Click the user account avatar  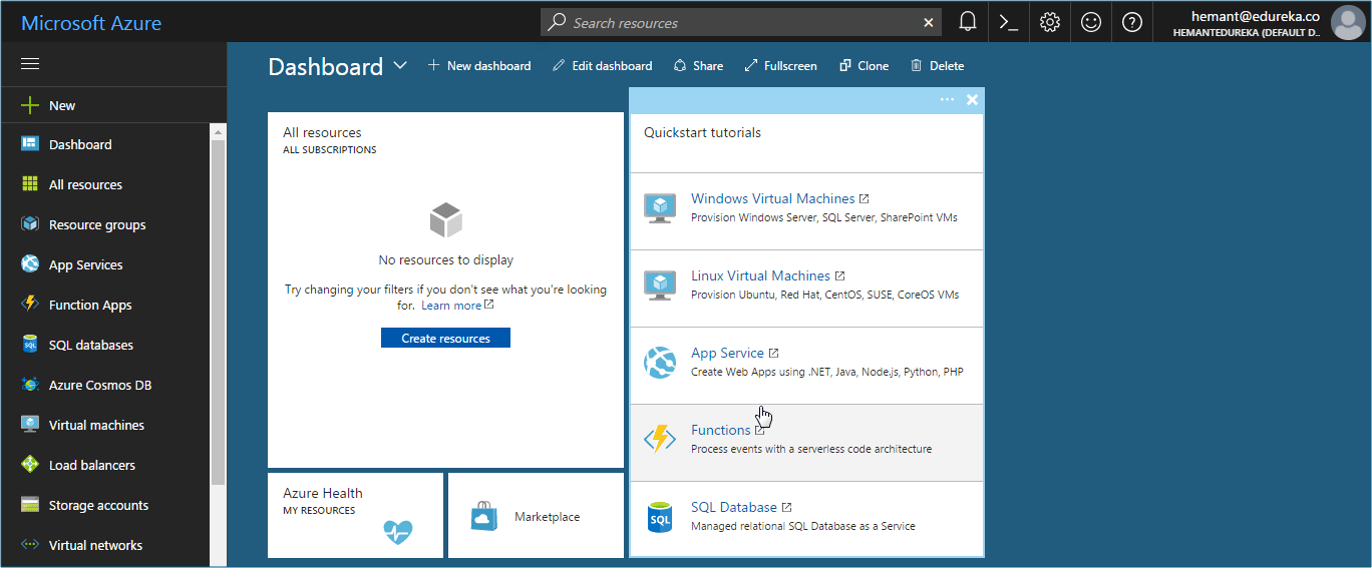click(x=1347, y=22)
